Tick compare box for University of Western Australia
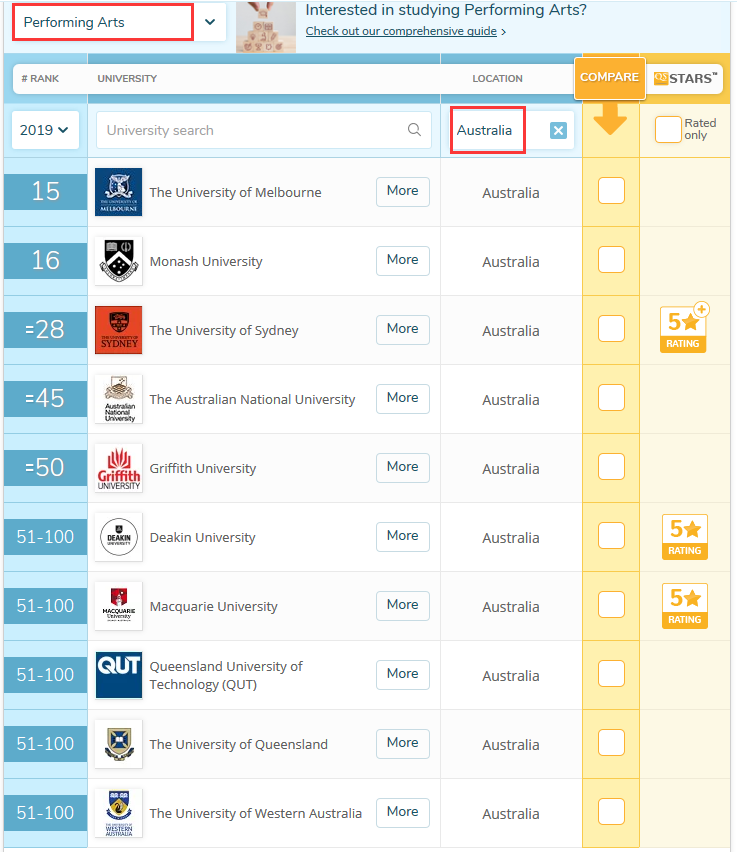Screen dimensions: 737x852 [x=611, y=812]
